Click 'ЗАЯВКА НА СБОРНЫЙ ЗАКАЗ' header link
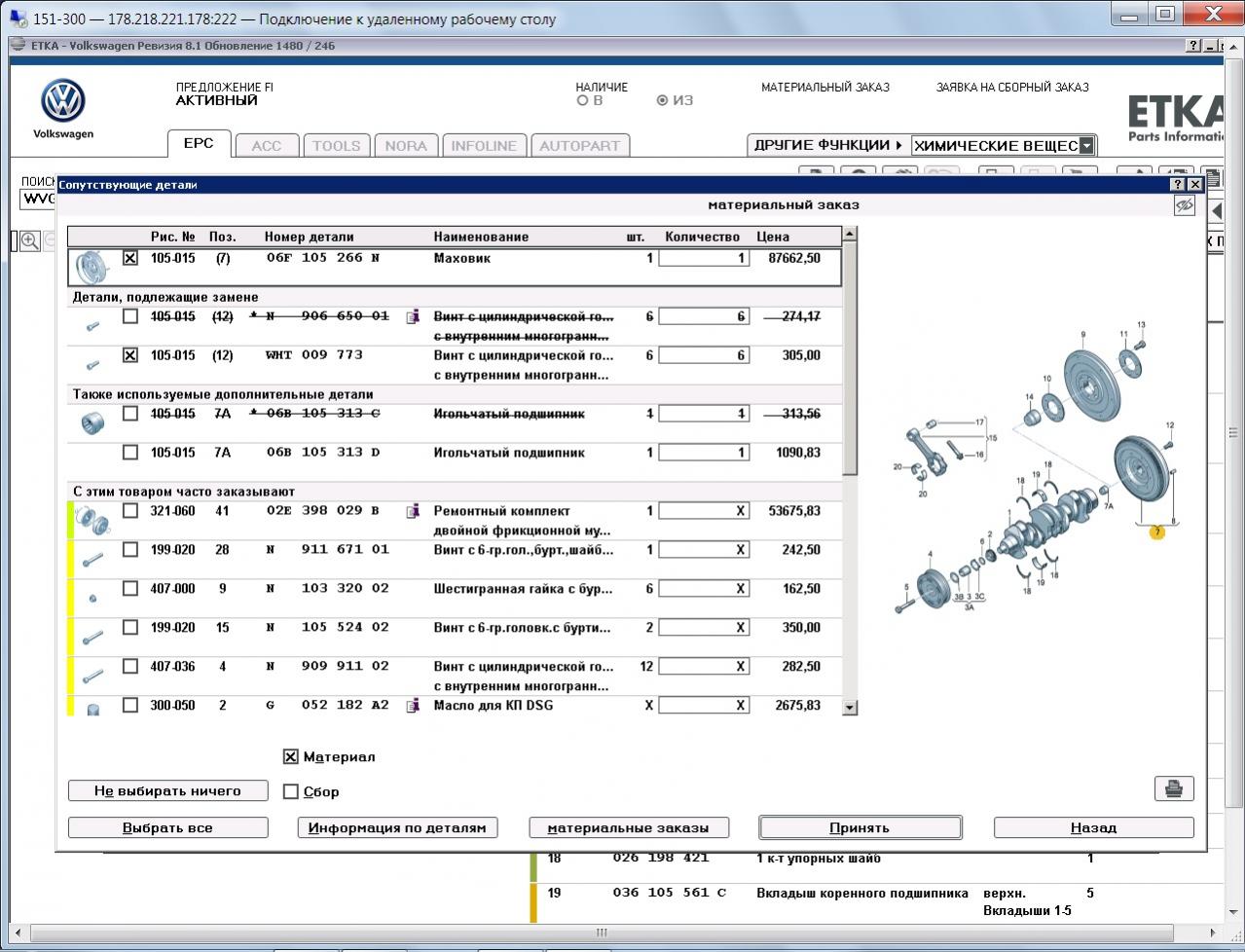Image resolution: width=1245 pixels, height=952 pixels. (1012, 88)
